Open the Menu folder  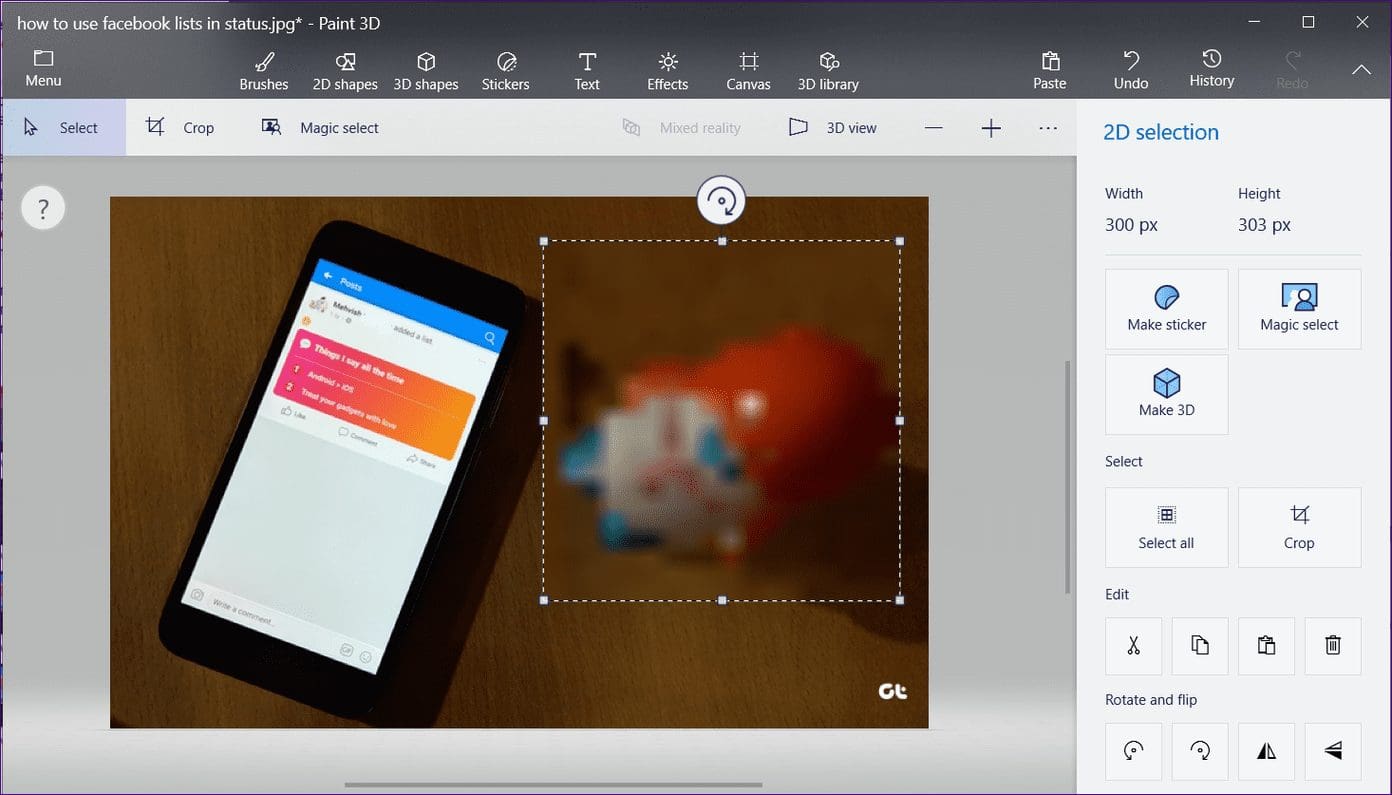tap(43, 68)
